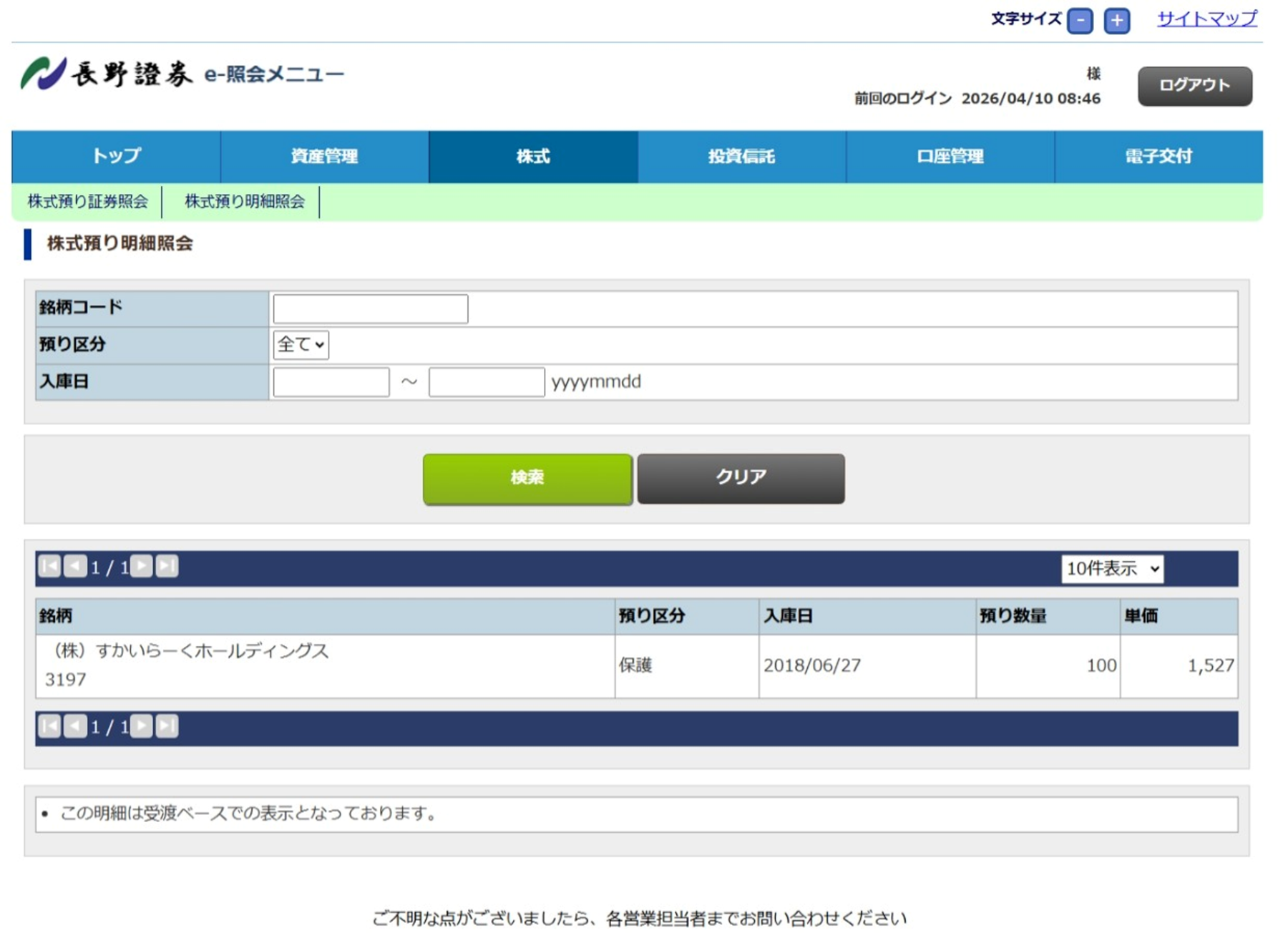The image size is (1288, 933).
Task: Focus the 入庫日 end date field
Action: [x=487, y=382]
